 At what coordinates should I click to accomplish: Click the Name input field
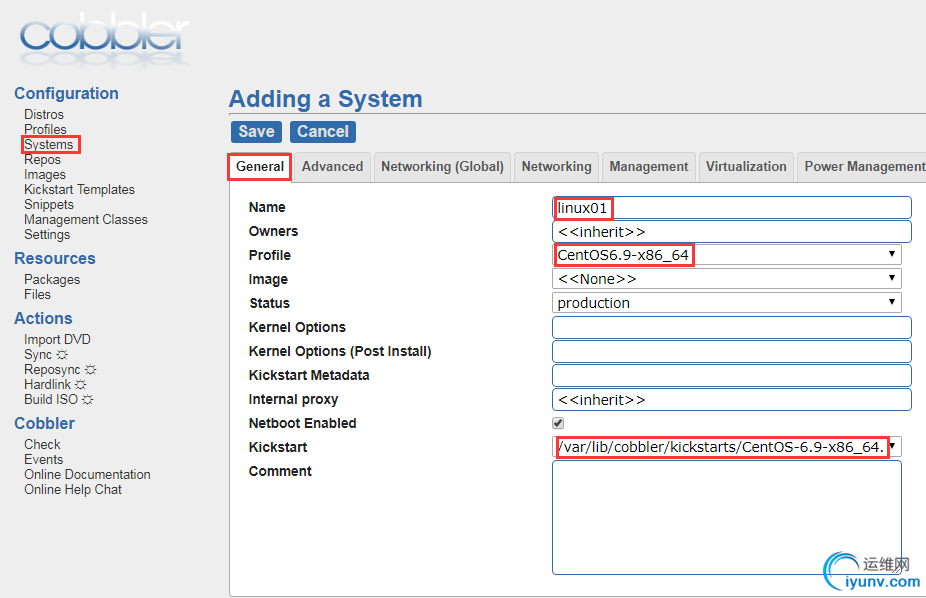click(732, 208)
